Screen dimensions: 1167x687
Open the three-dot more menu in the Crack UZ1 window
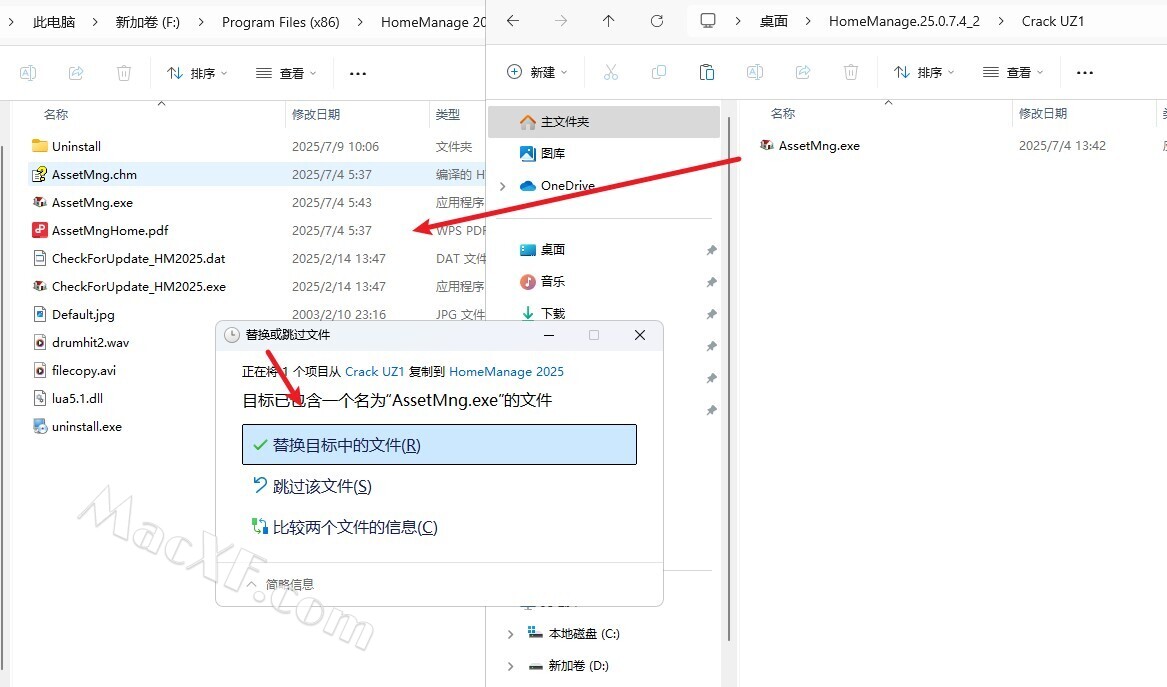(x=1085, y=73)
